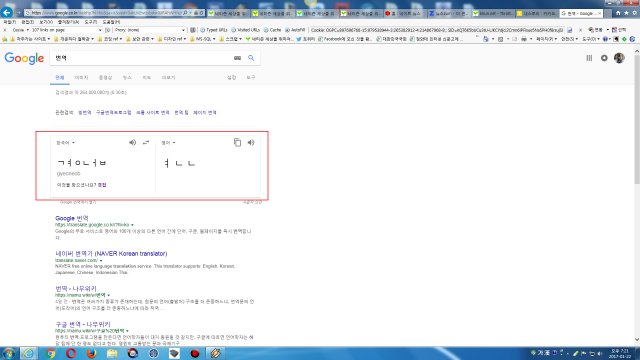Open the taskbar clock and date
This screenshot has width=640, height=360.
tap(620, 353)
